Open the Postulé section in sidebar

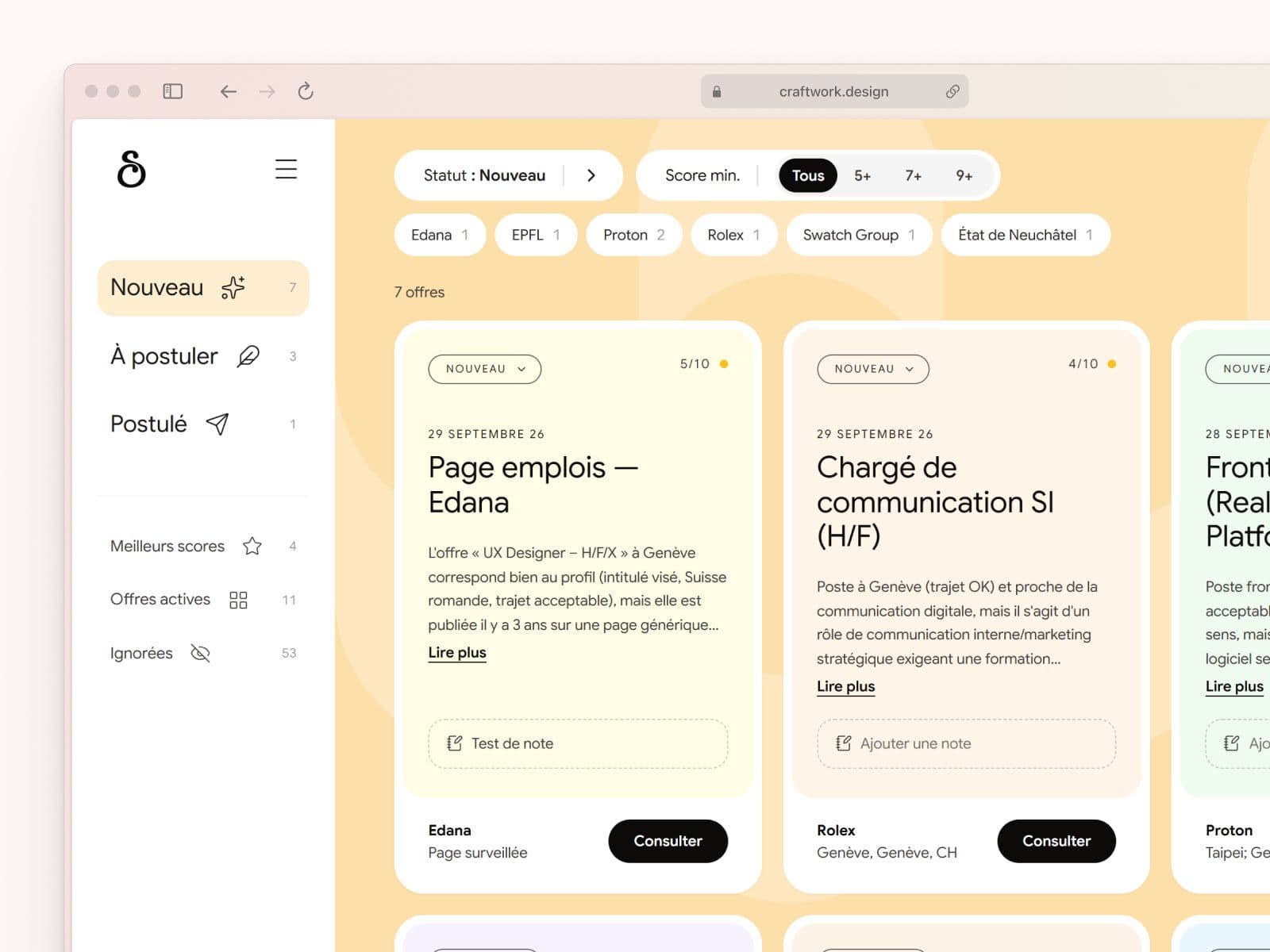pos(203,424)
